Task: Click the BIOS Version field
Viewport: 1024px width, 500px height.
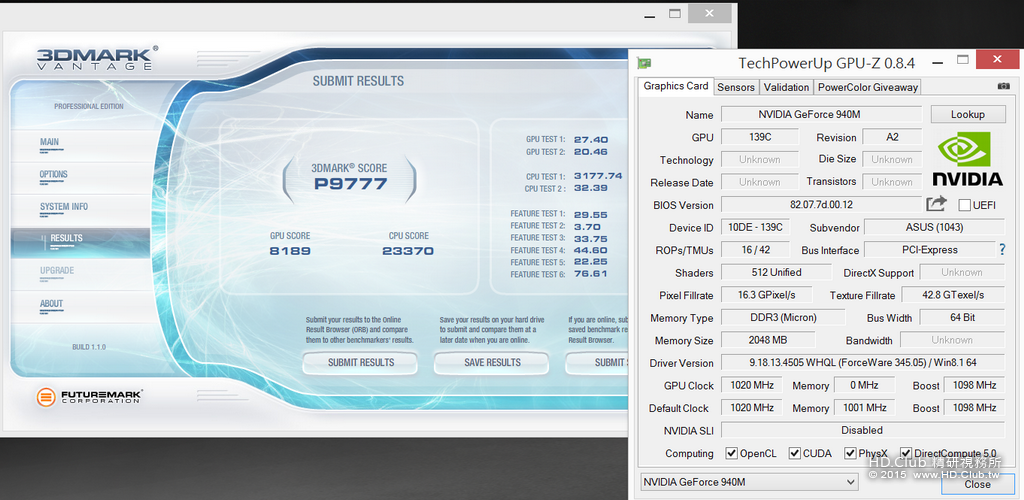Action: pos(822,204)
